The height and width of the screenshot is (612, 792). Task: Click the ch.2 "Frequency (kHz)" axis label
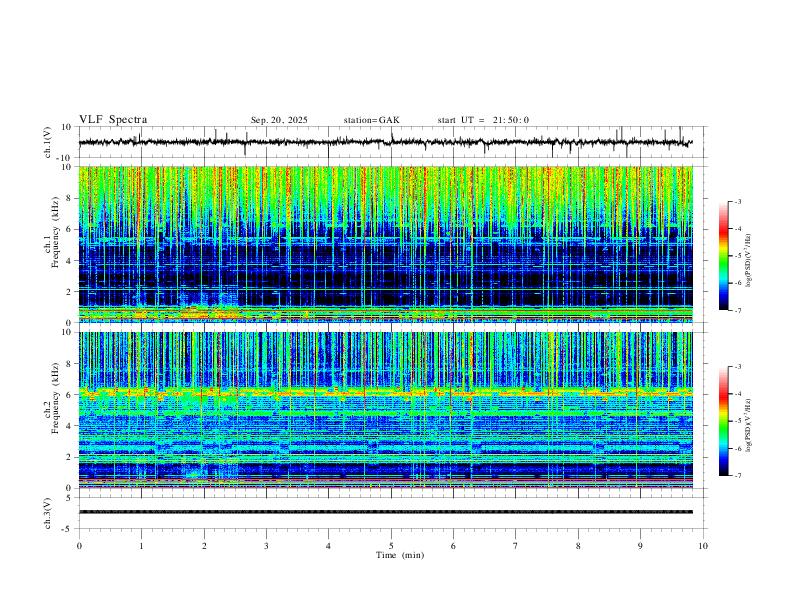point(55,398)
